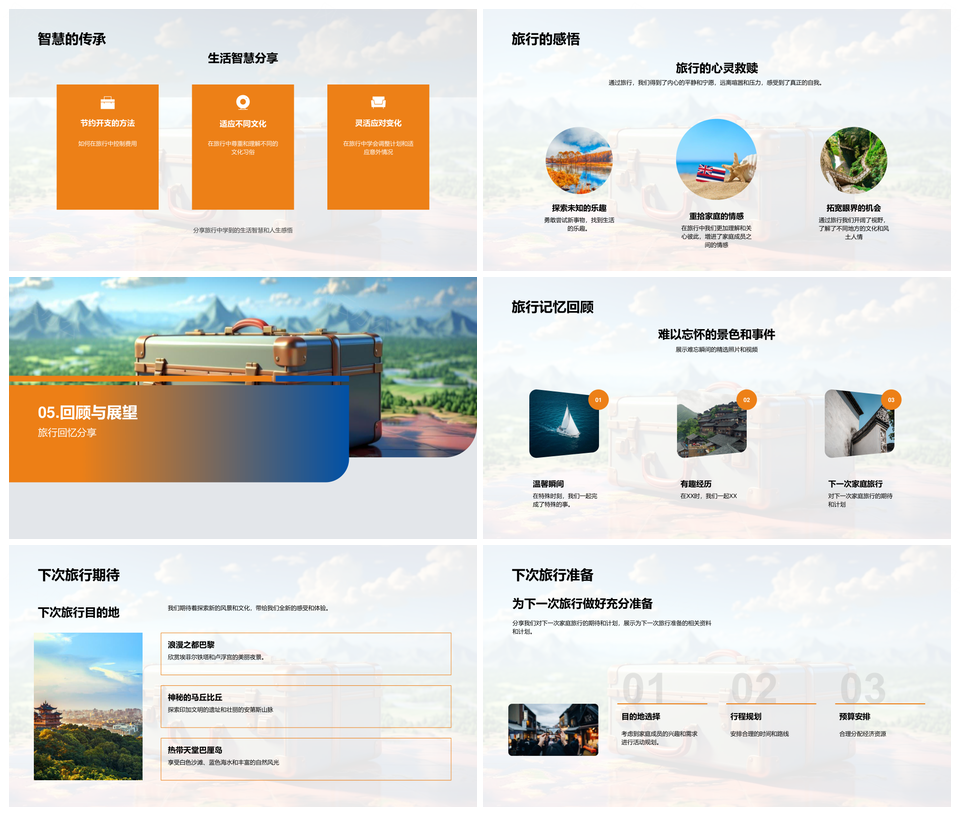Open the circular autumn lake photo
The height and width of the screenshot is (816, 960).
tap(578, 160)
